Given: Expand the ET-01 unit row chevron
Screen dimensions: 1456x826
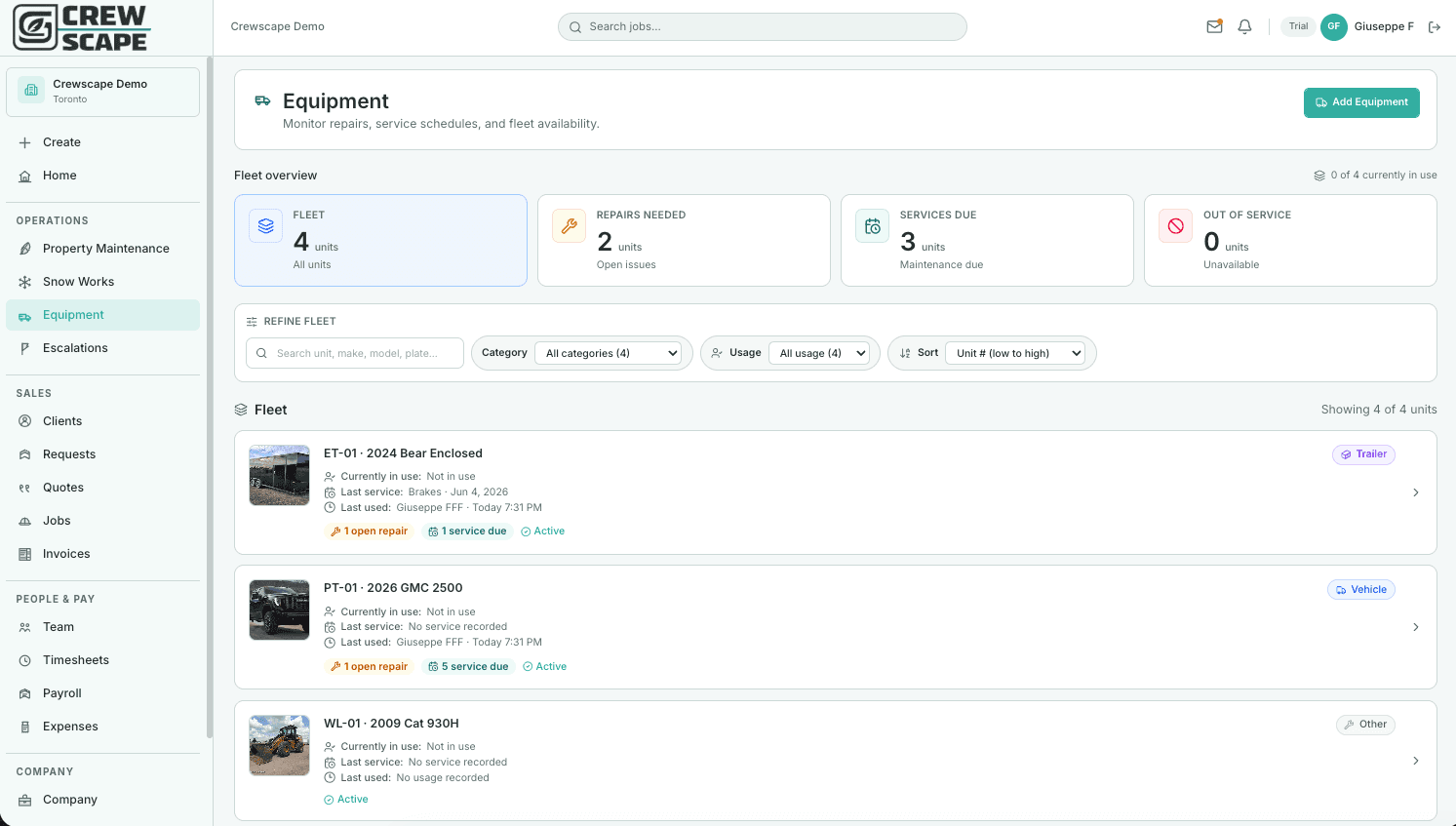Looking at the screenshot, I should pos(1416,492).
